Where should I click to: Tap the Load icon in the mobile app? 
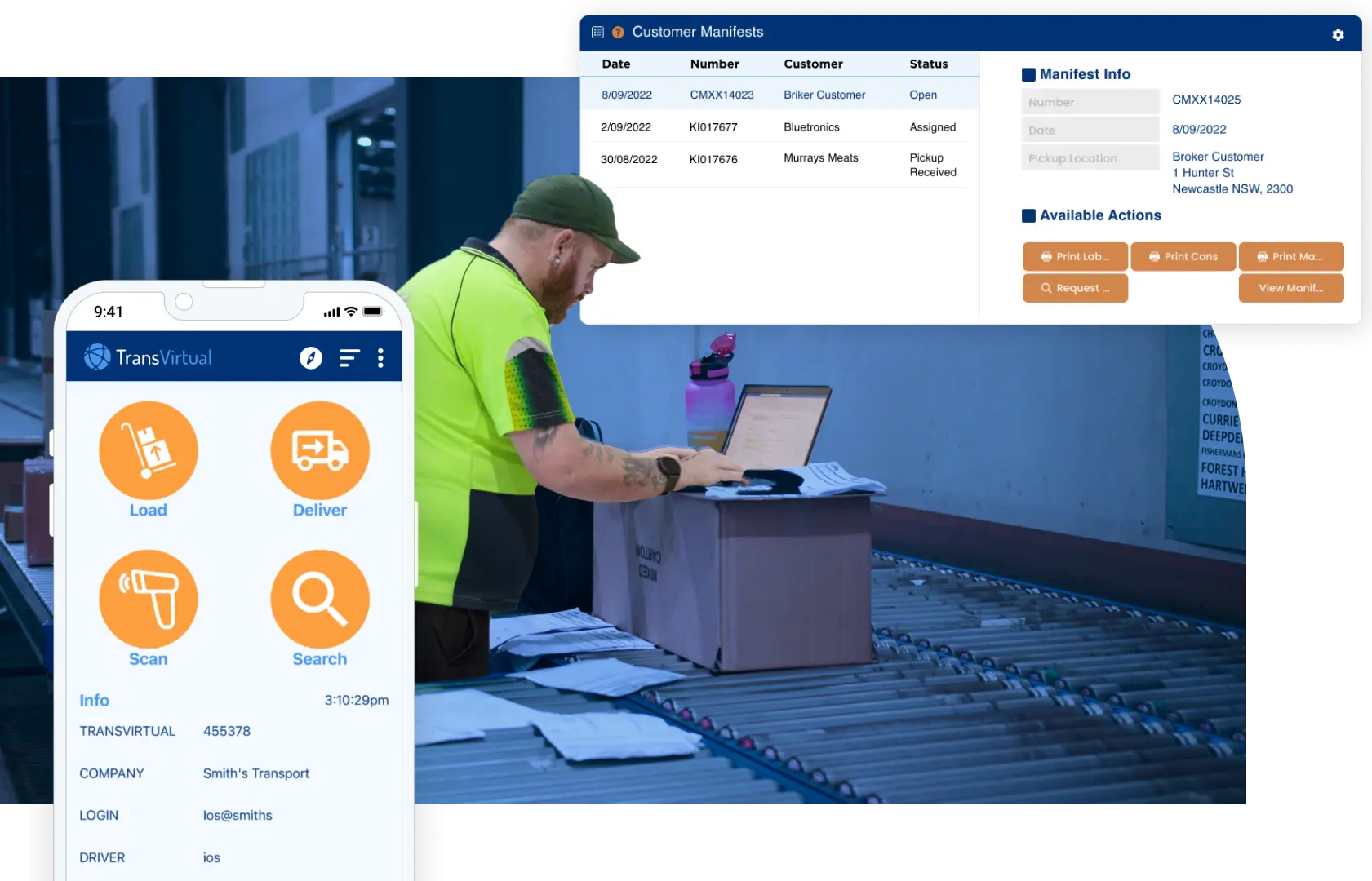click(x=148, y=449)
